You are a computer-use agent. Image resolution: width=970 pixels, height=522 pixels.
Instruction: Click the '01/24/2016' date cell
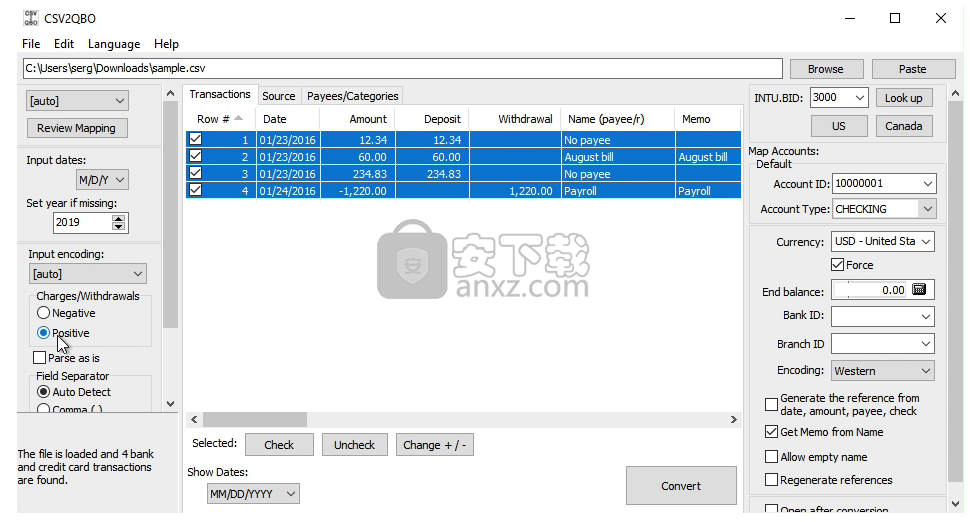[x=288, y=190]
